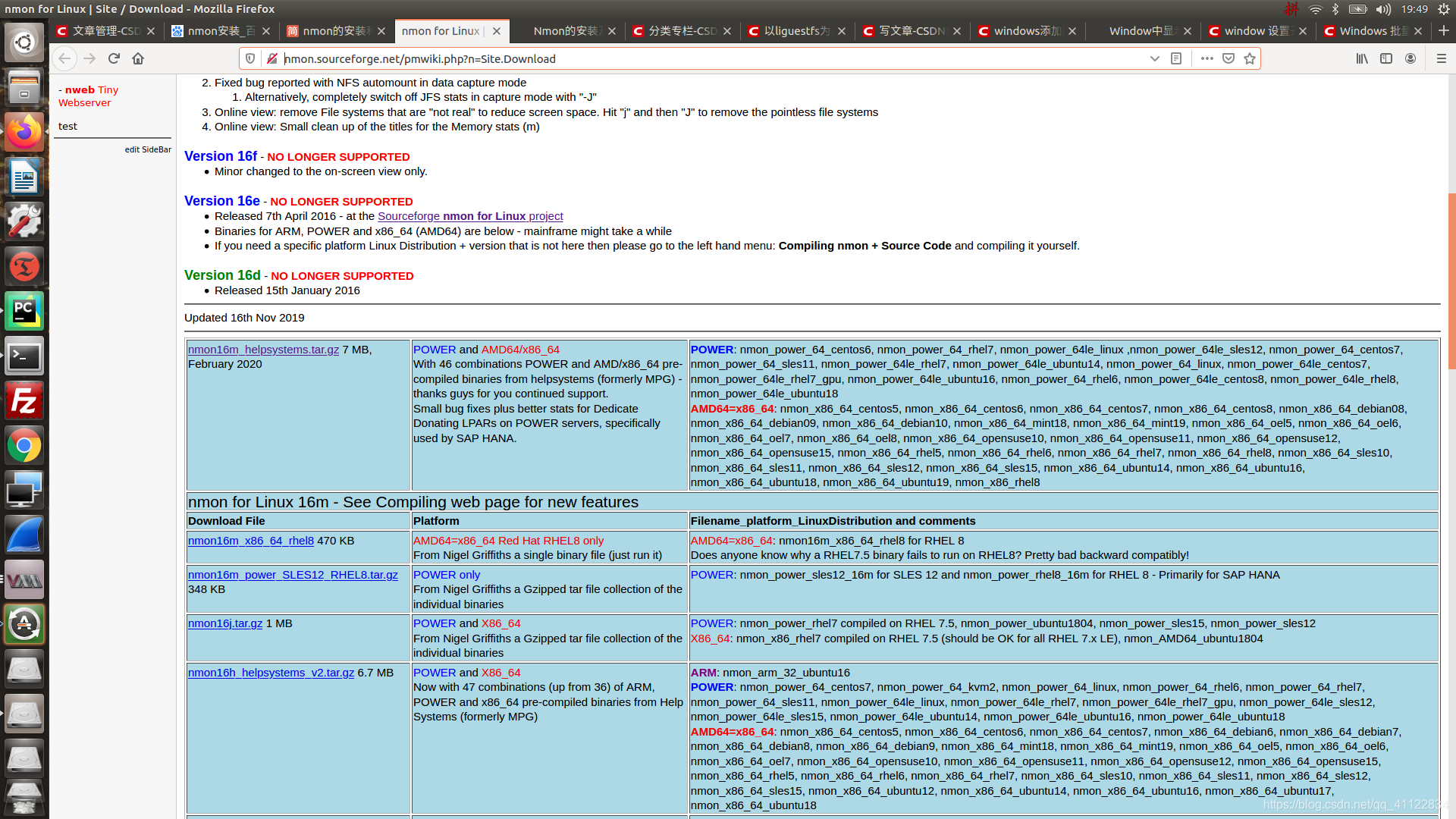Switch to the window 设置 tab

click(x=1258, y=31)
